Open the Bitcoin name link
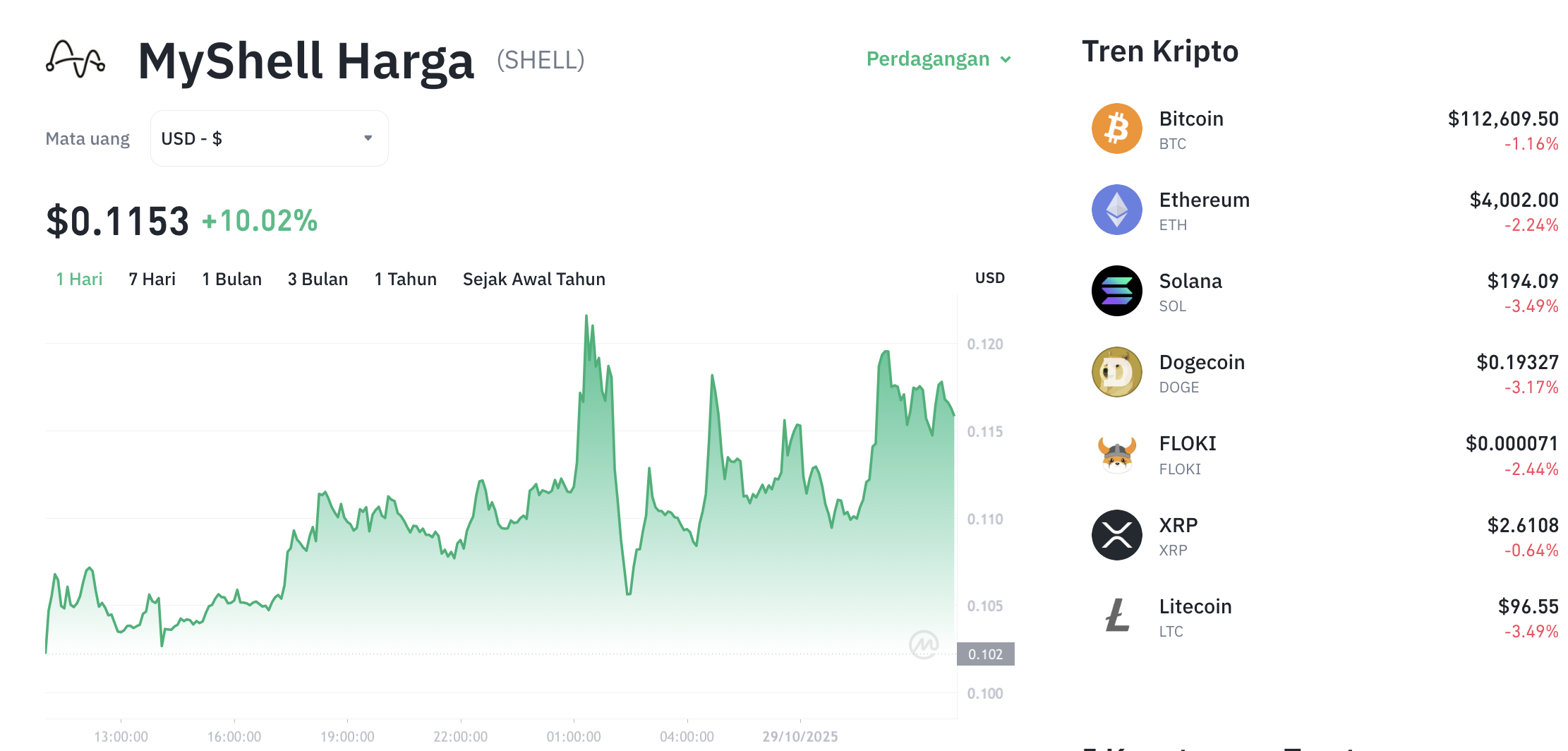This screenshot has height=751, width=1568. [x=1191, y=119]
